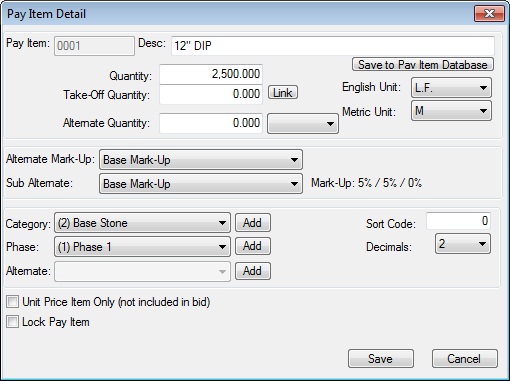Open the Phase dropdown showing Phase 1

coord(142,247)
